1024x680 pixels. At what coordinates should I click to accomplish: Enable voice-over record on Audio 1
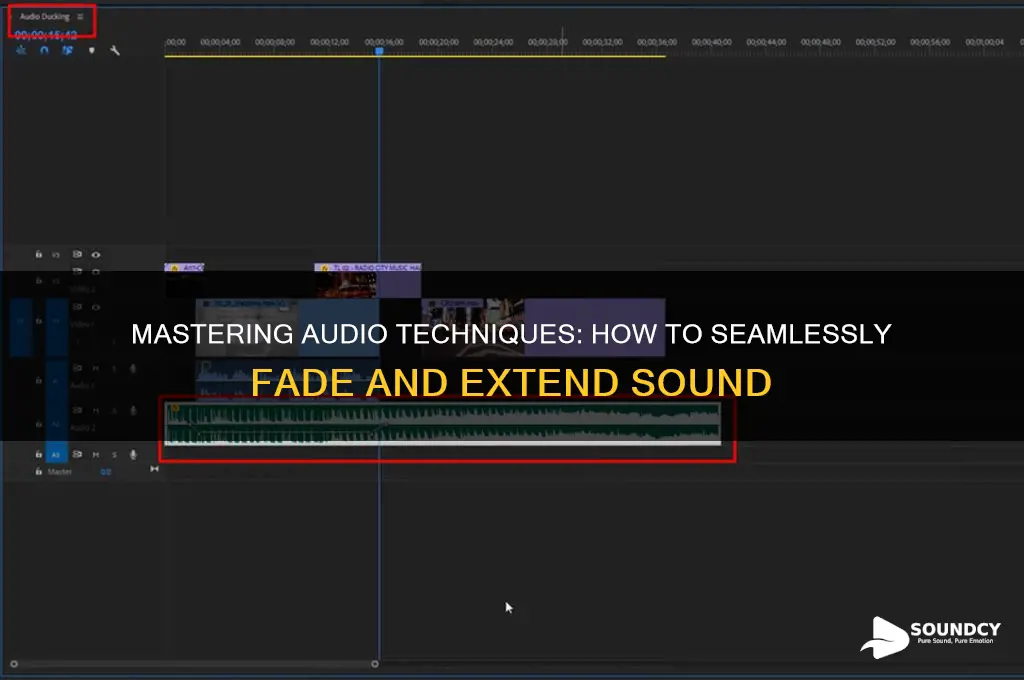pyautogui.click(x=133, y=368)
